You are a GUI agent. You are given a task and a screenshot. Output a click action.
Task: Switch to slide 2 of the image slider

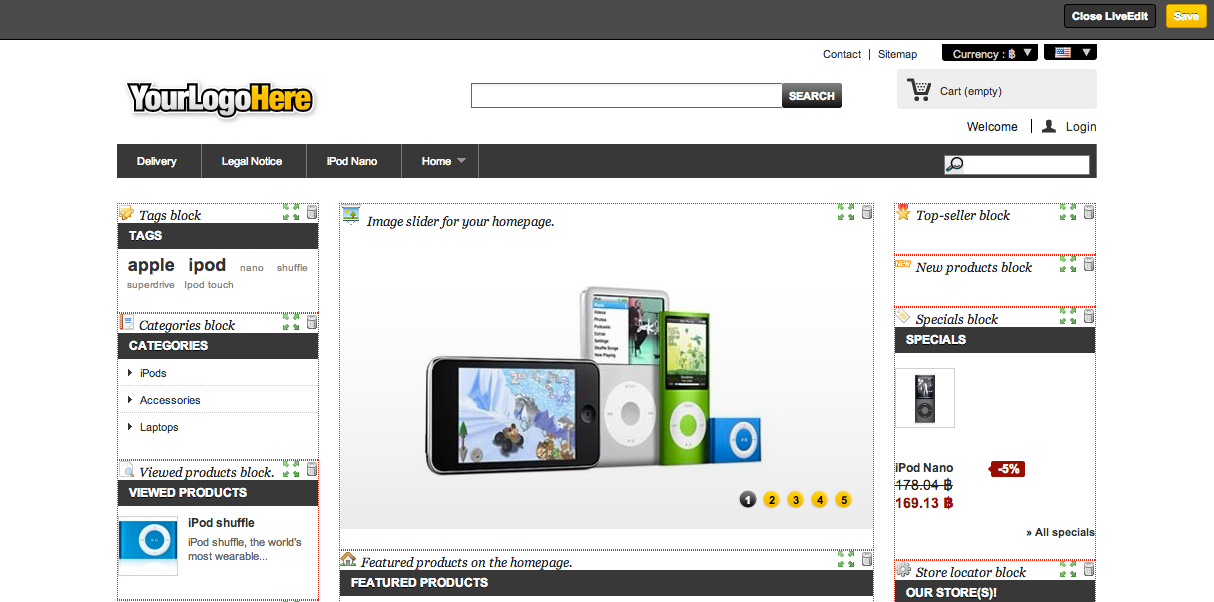771,499
